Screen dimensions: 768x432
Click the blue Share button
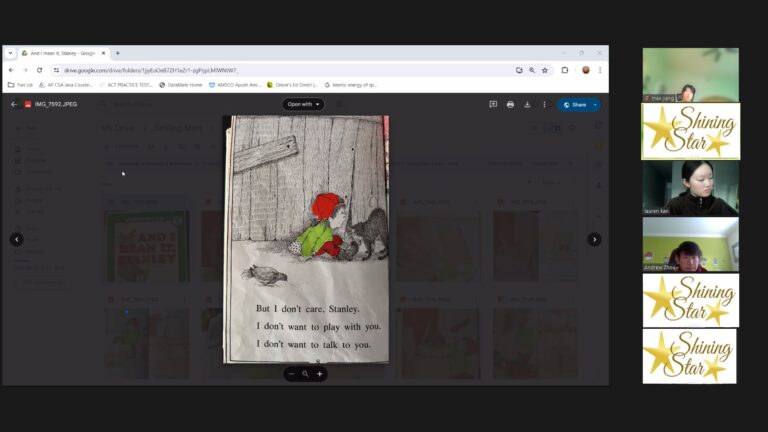tap(575, 105)
